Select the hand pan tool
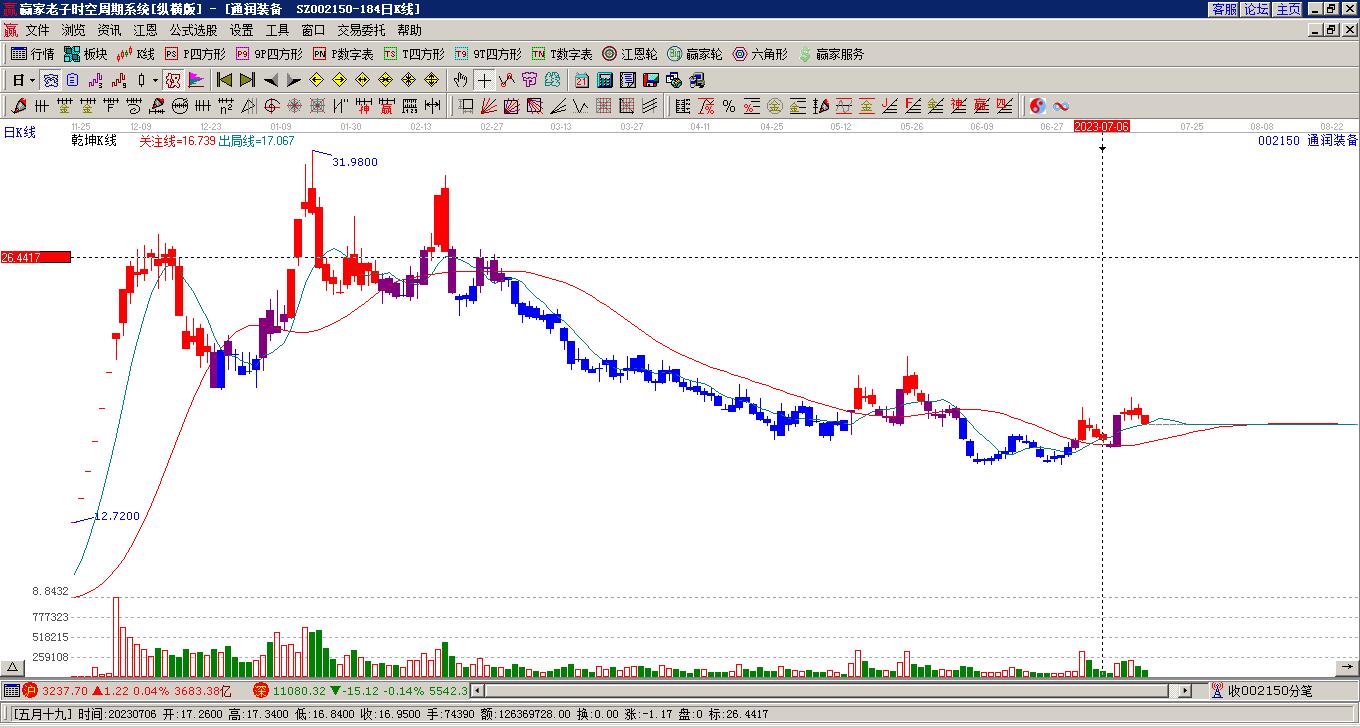Viewport: 1360px width, 728px height. point(461,80)
